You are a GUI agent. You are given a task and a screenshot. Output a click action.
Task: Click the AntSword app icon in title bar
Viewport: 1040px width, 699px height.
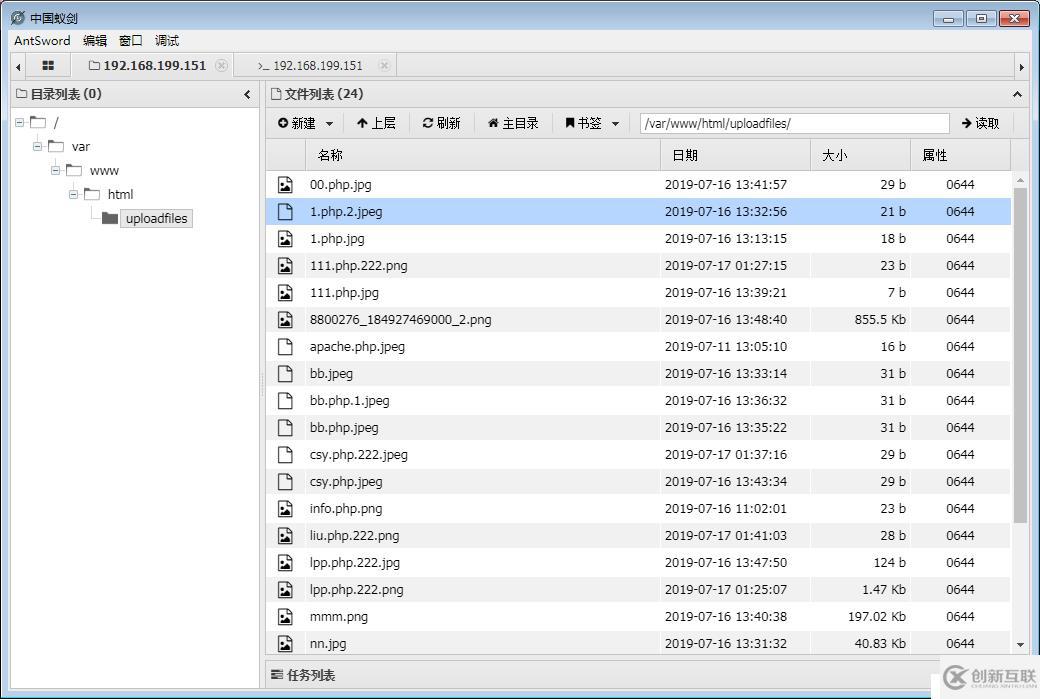(x=18, y=18)
